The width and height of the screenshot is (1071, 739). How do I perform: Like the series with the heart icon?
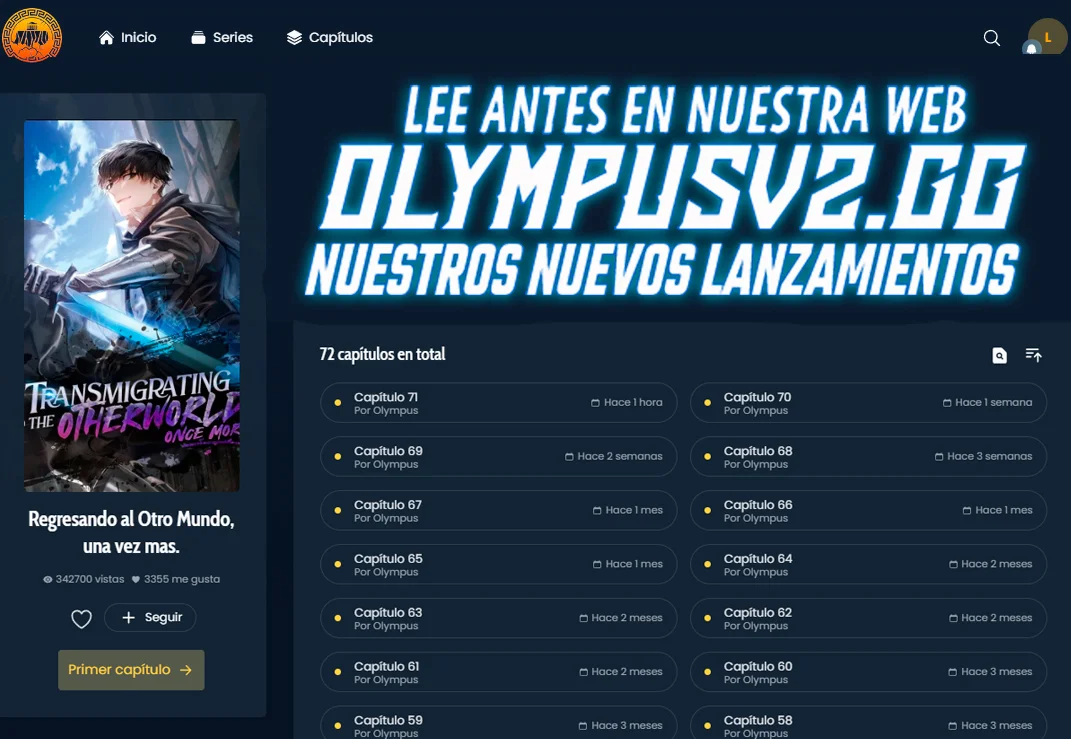pyautogui.click(x=81, y=619)
